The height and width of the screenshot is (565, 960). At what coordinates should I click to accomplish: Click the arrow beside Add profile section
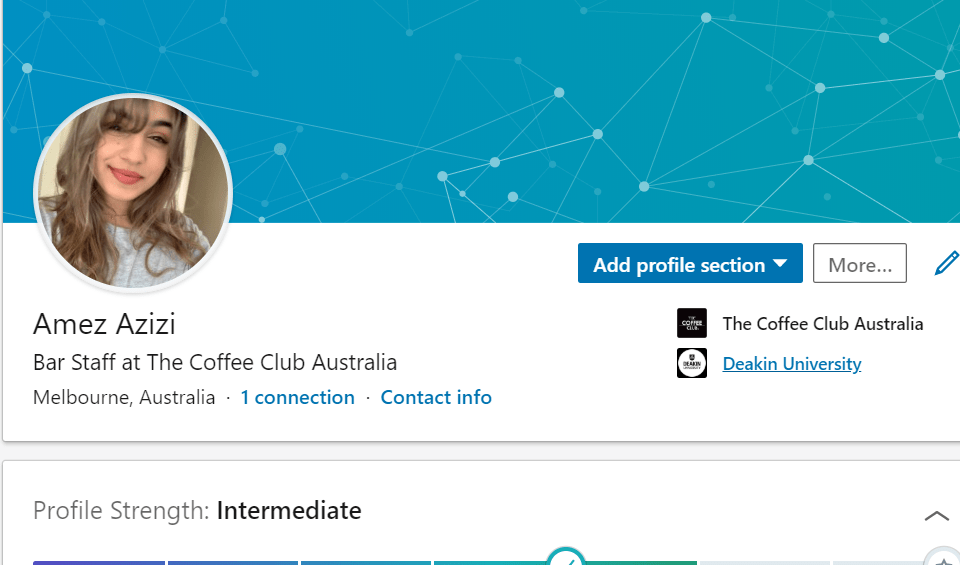781,264
